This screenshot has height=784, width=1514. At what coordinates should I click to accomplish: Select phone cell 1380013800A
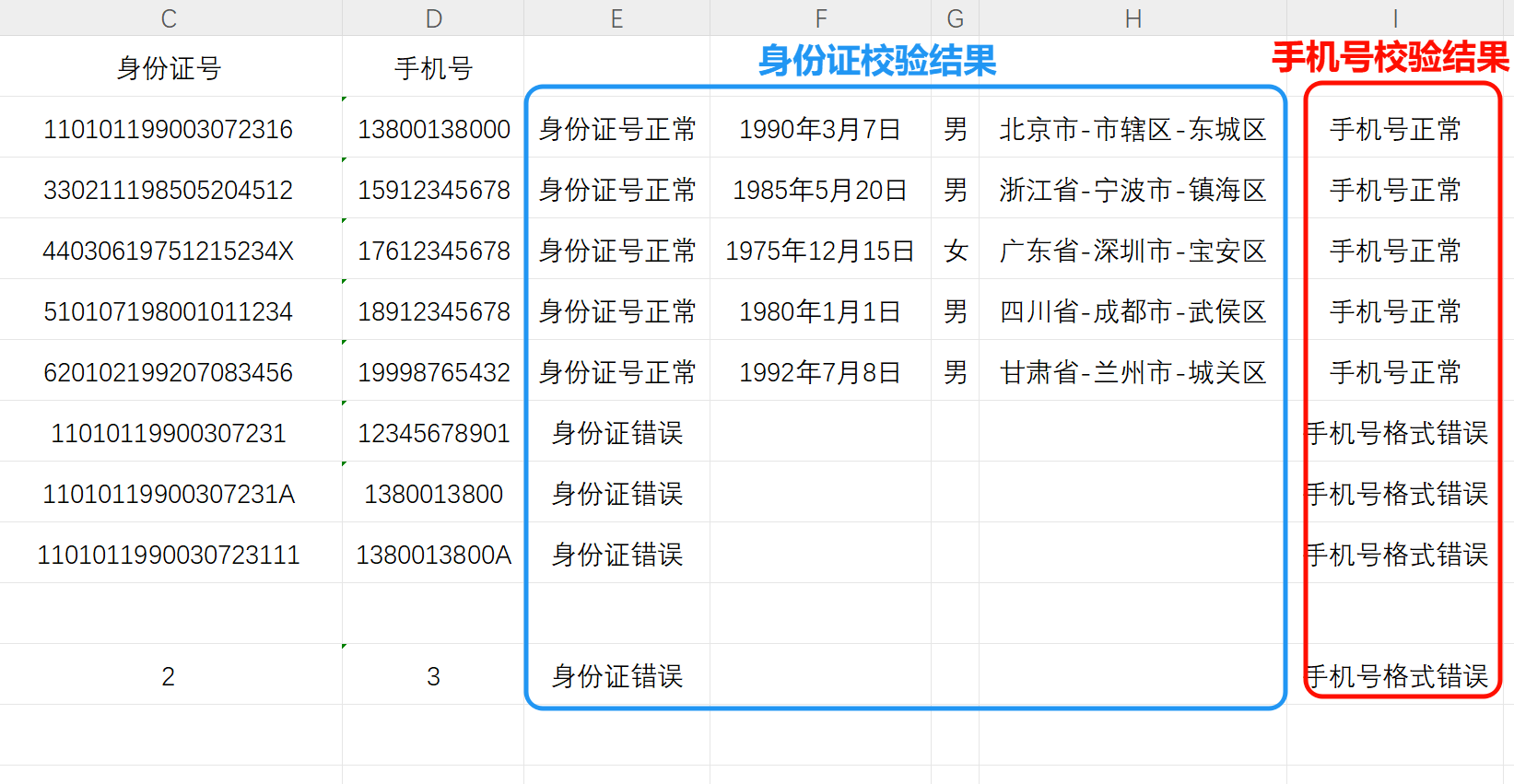coord(433,554)
